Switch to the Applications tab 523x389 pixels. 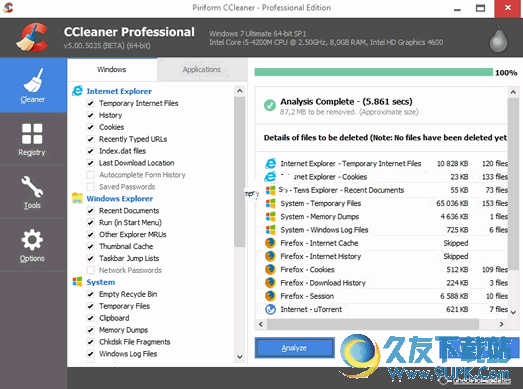coord(202,69)
